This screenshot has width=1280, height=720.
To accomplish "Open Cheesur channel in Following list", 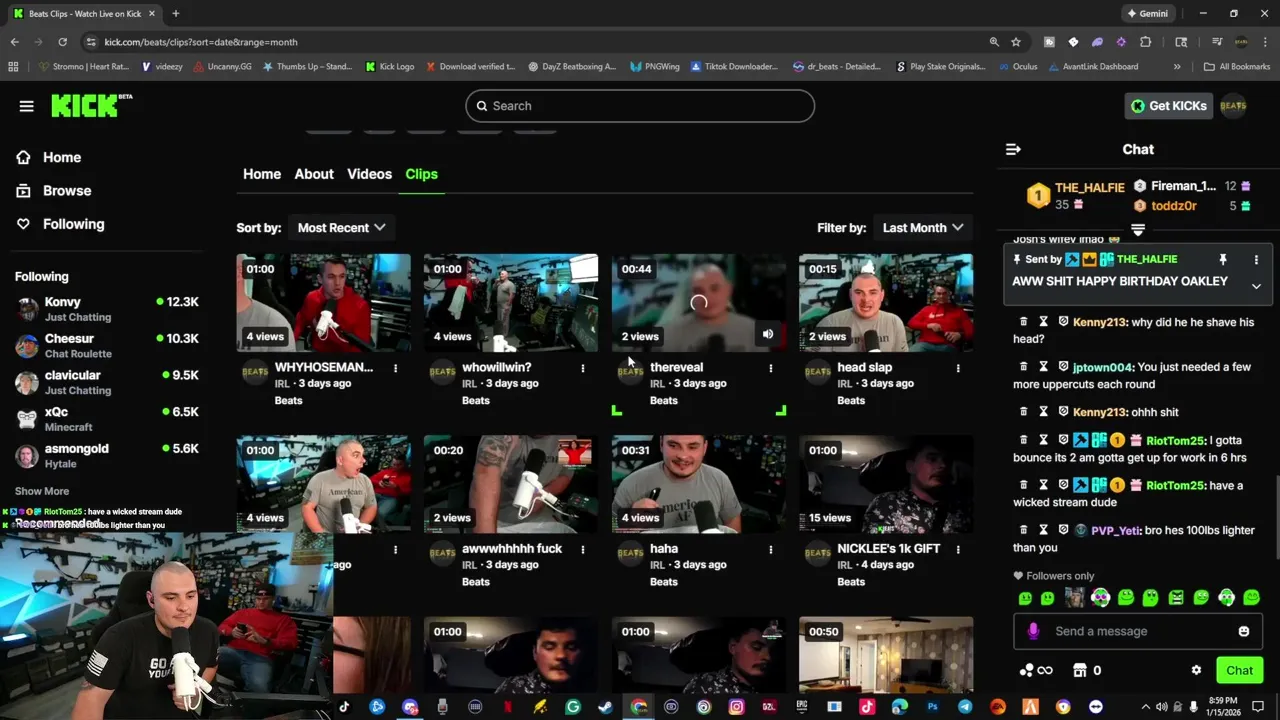I will click(107, 346).
